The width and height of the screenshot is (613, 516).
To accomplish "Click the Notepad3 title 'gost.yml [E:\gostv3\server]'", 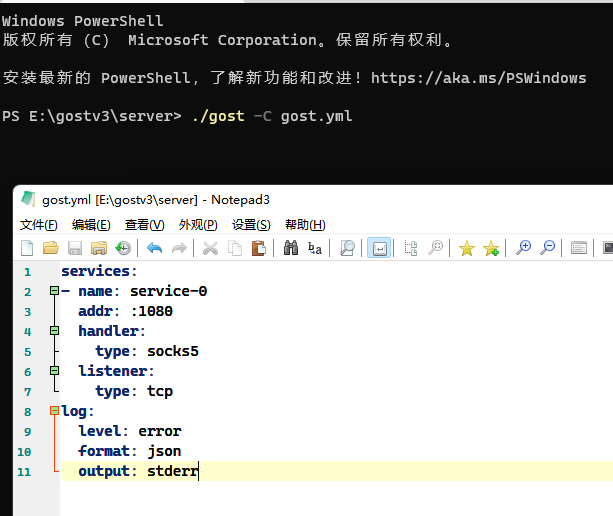I will (120, 200).
